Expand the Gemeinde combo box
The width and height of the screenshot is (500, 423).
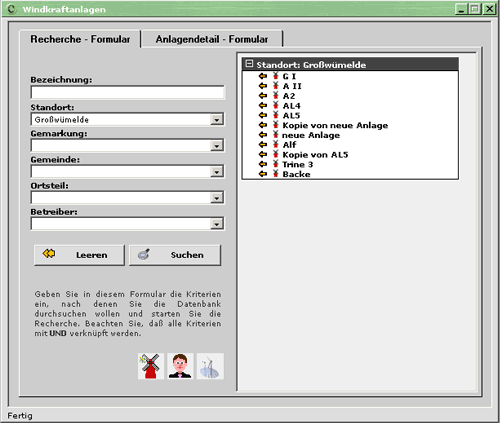click(217, 172)
